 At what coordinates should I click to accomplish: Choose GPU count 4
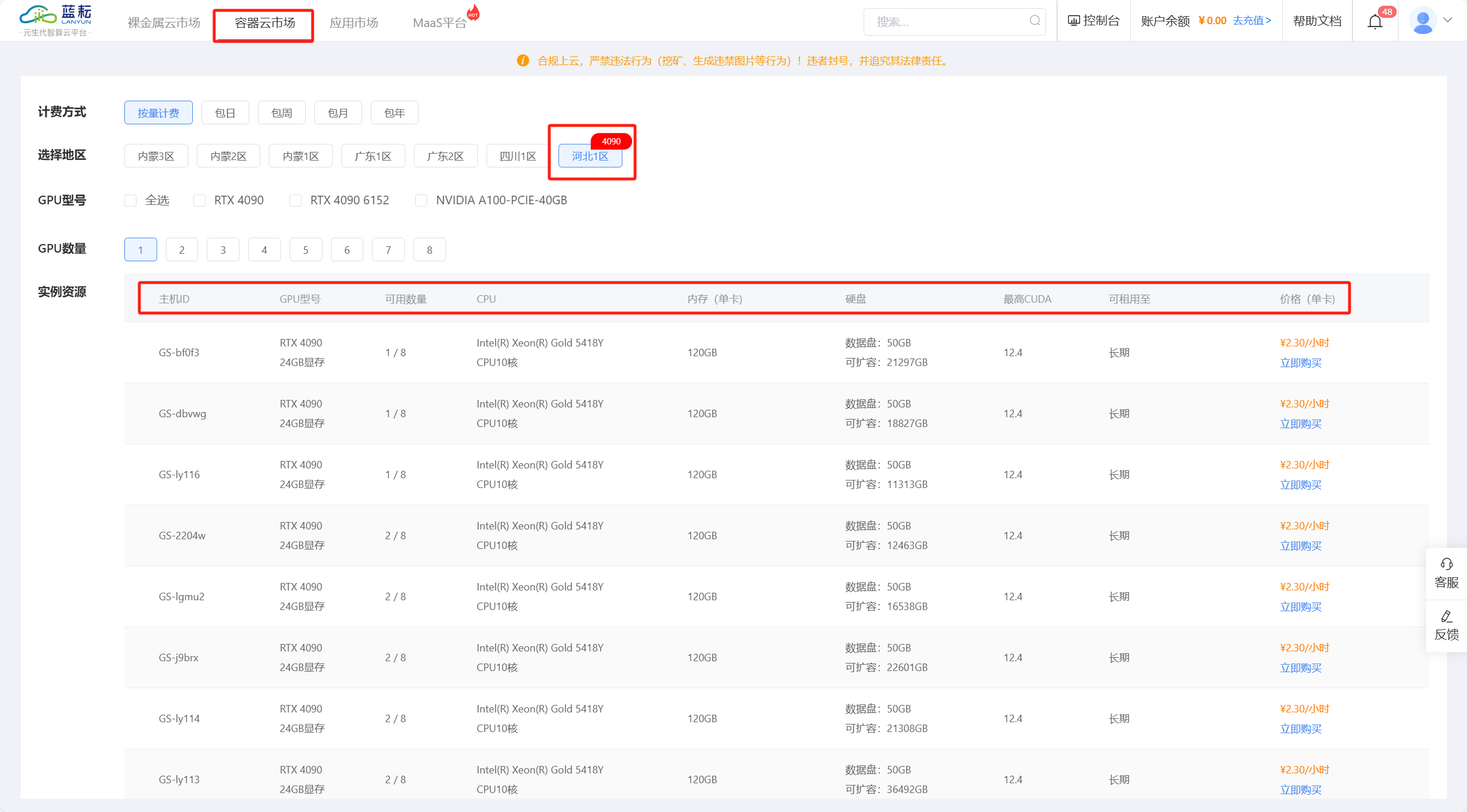264,250
